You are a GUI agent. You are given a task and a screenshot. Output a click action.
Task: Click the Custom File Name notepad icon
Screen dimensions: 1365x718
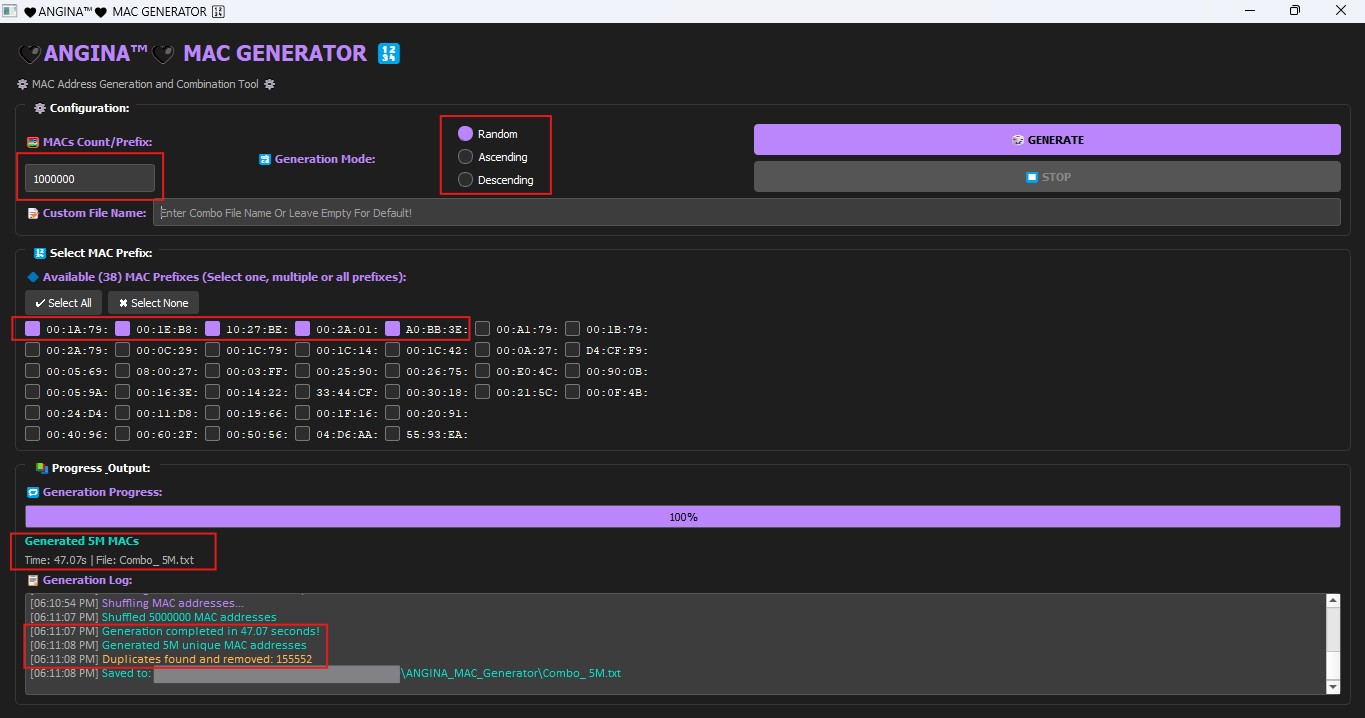coord(33,213)
